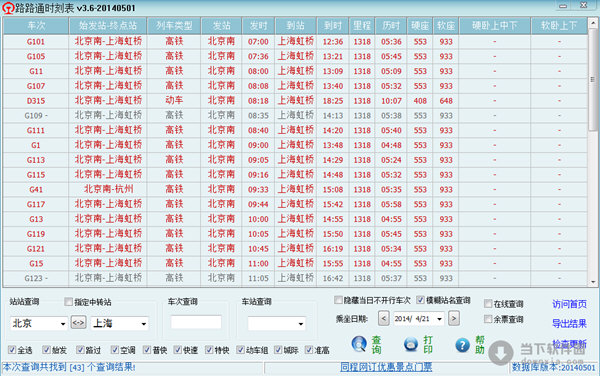Toggle the 特快 checkbox
This screenshot has height=376, width=600.
[209, 350]
